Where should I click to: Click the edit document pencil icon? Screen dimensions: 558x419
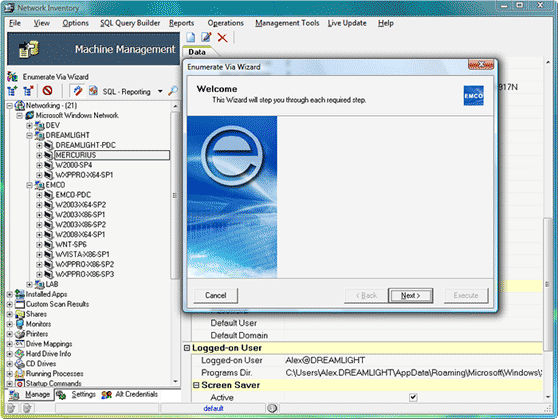tap(206, 37)
